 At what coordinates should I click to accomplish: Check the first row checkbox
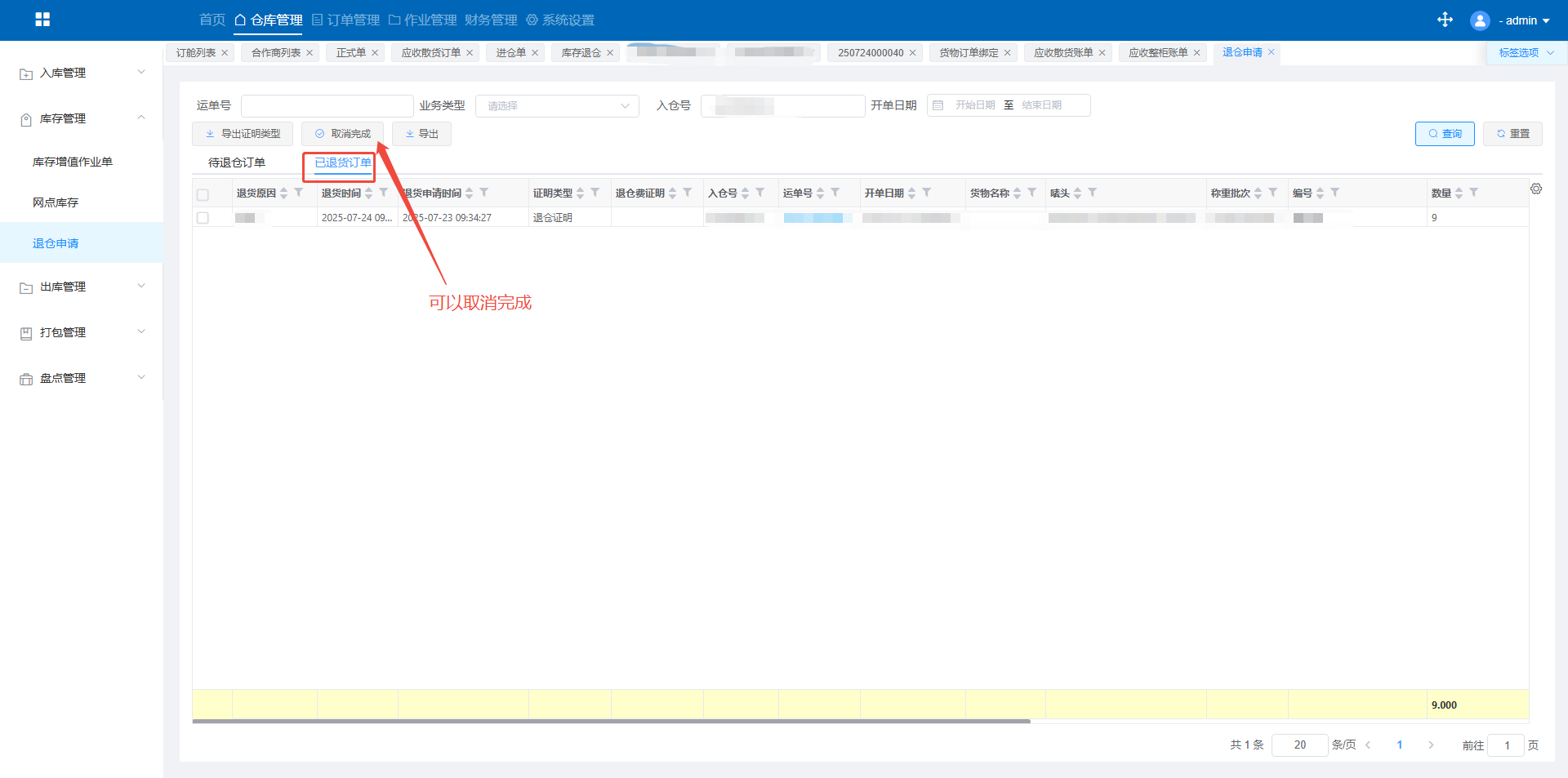pyautogui.click(x=203, y=218)
